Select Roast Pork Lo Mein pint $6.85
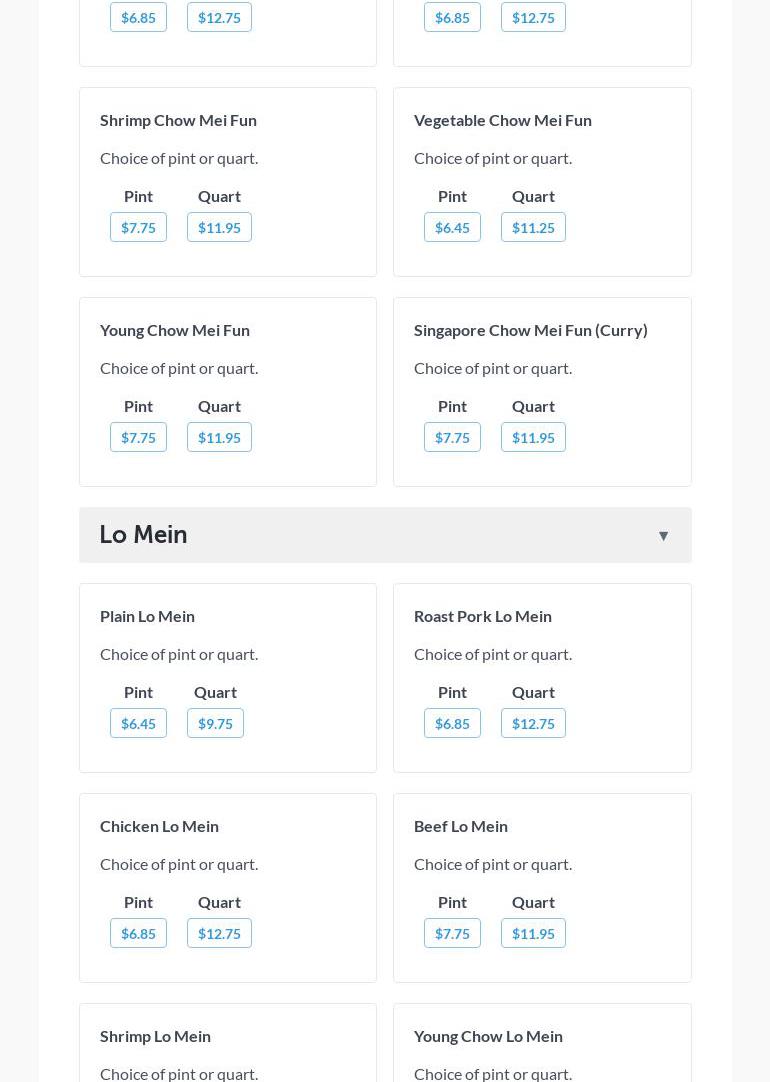 tap(452, 724)
